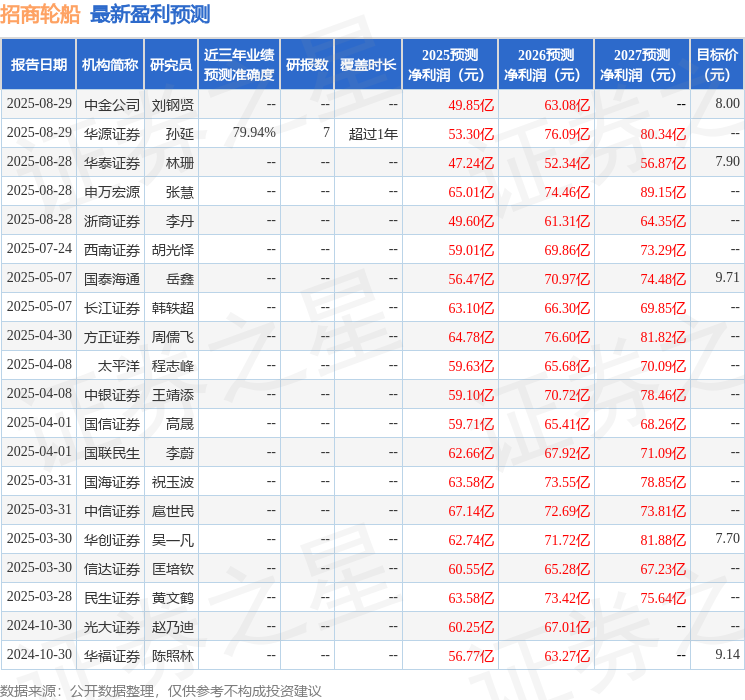Viewport: 745px width, 700px height.
Task: Select the 机构简称 column header
Action: click(110, 64)
